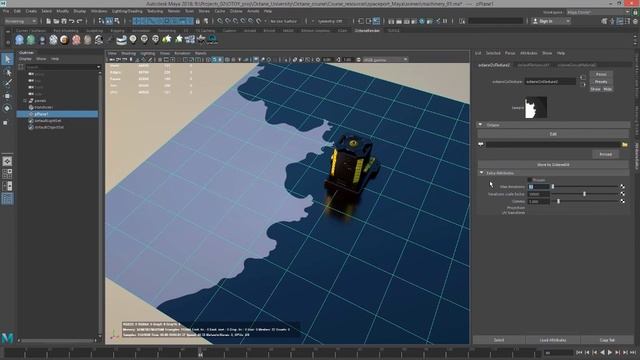This screenshot has height=360, width=640.
Task: Collapse the Octane section in Attribute Editor
Action: [480, 124]
